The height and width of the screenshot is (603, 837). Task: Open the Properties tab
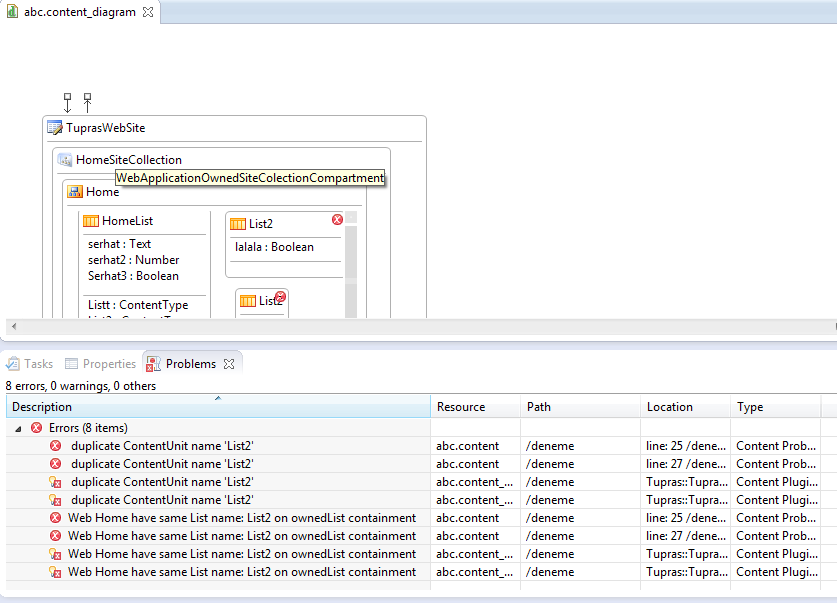click(100, 364)
